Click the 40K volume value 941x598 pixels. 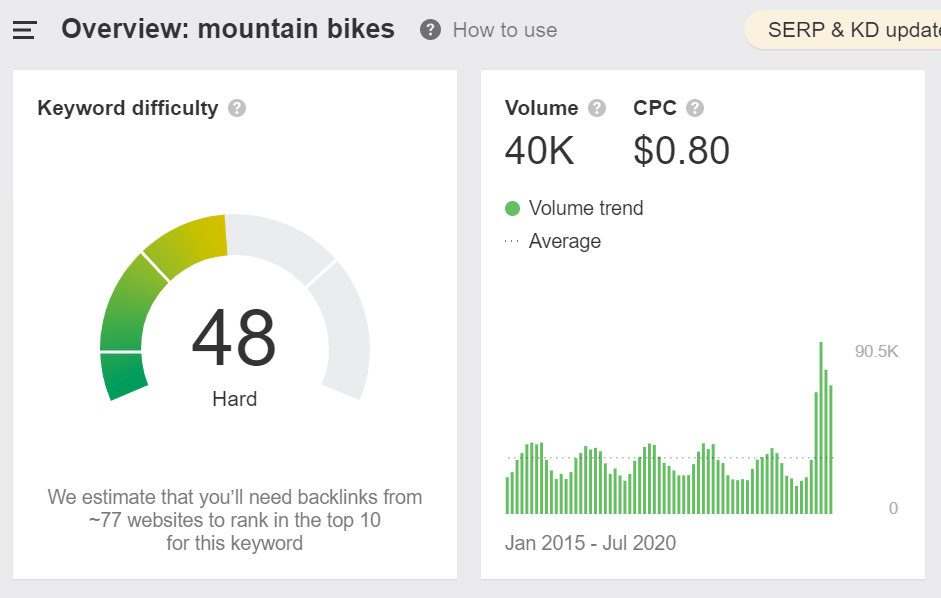[x=540, y=151]
